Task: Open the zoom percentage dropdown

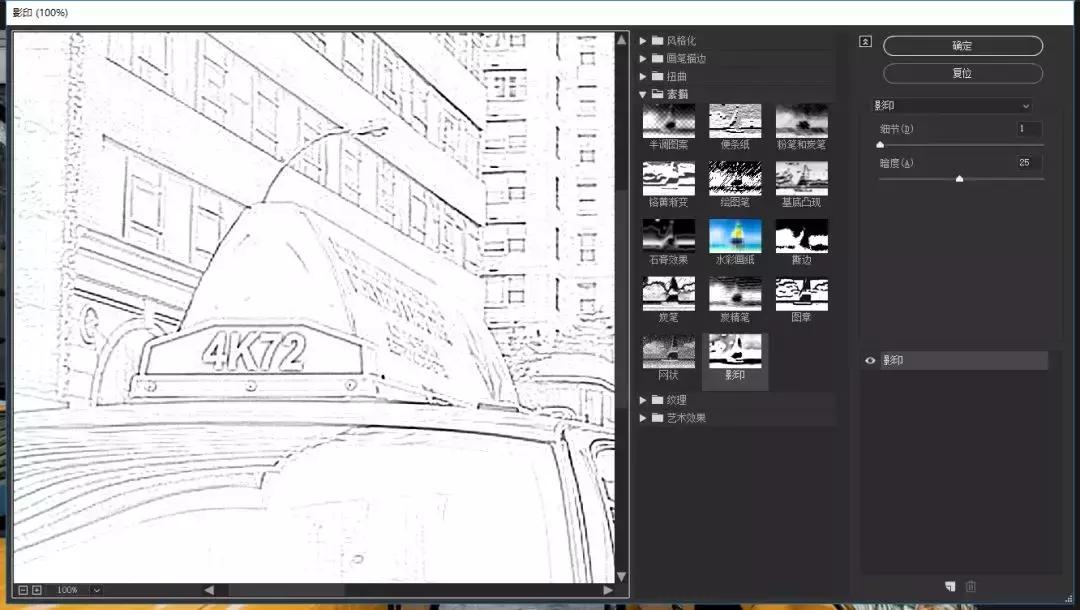Action: [94, 589]
